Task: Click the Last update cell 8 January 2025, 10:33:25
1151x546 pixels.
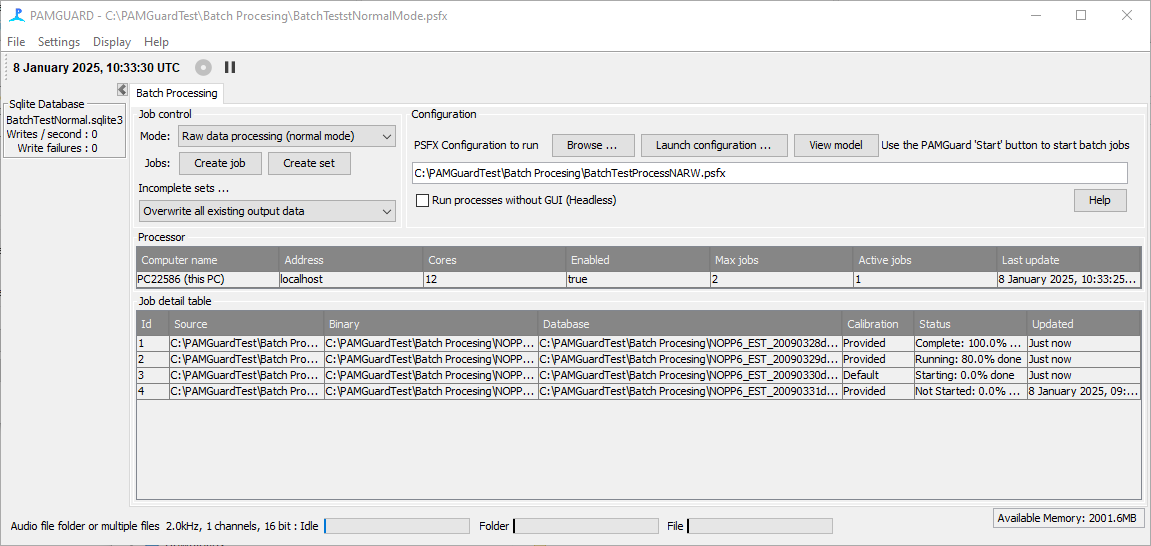Action: pos(1068,280)
